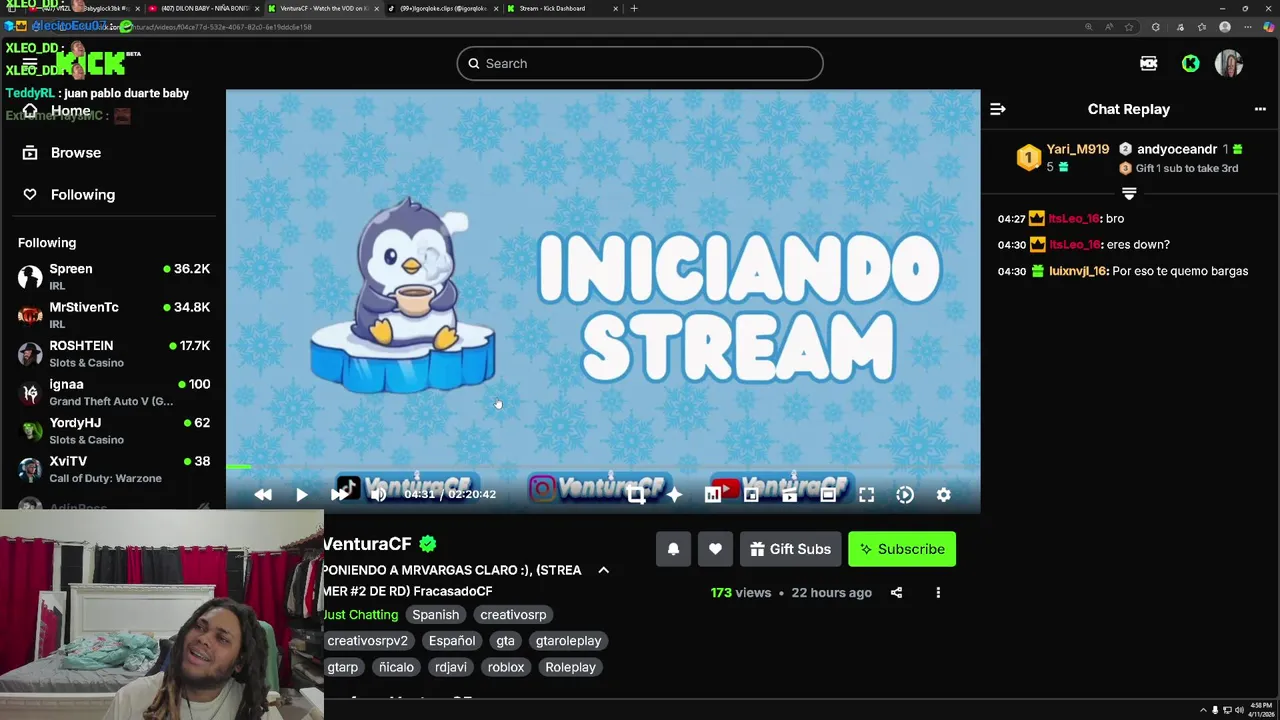Open the green K kicks icon
This screenshot has height=720, width=1280.
click(1190, 63)
